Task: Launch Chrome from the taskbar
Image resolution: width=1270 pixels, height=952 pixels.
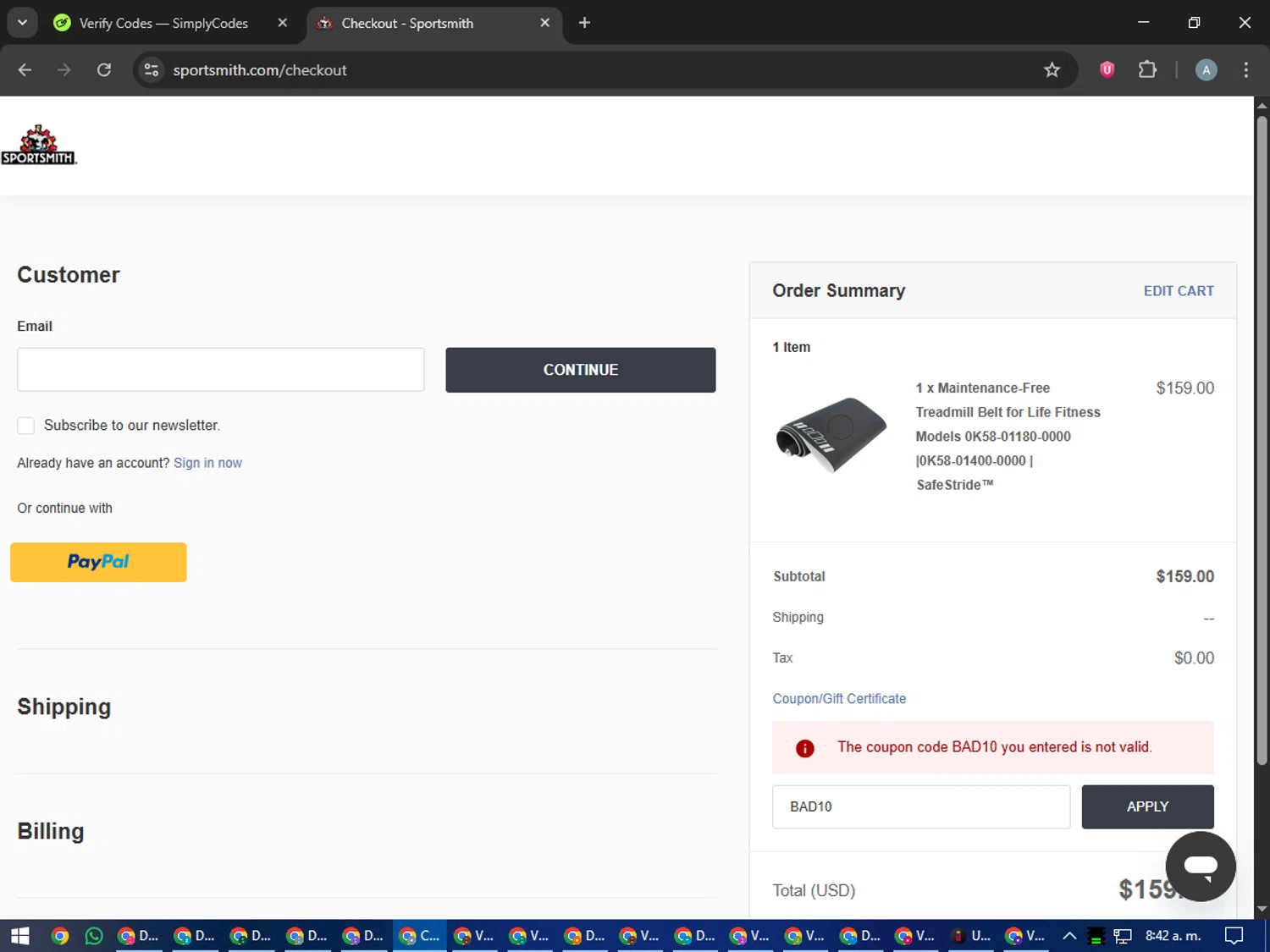Action: [59, 936]
